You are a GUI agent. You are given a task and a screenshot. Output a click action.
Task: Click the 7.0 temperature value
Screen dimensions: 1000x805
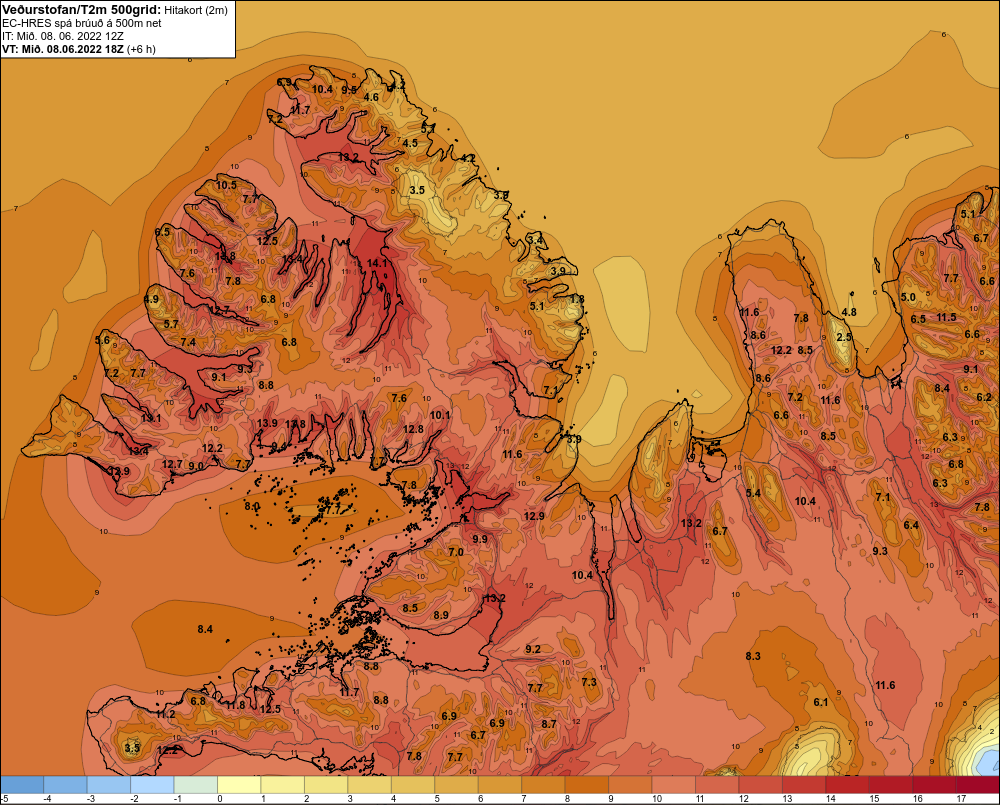pyautogui.click(x=456, y=552)
